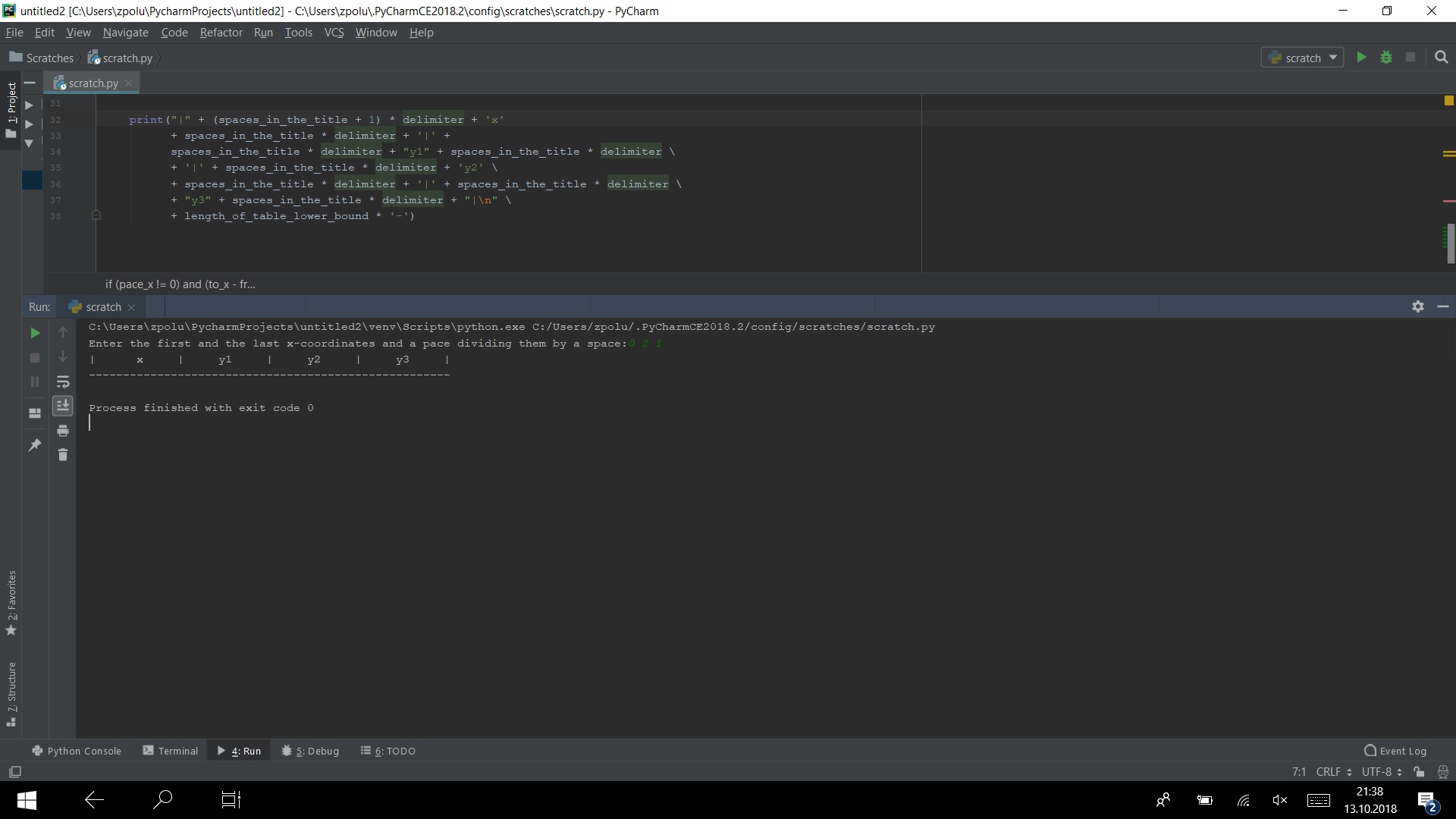Pin the Run tab with the pin icon

point(35,445)
